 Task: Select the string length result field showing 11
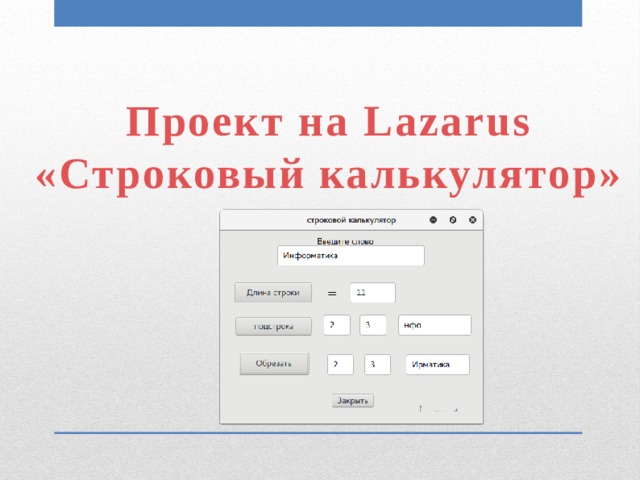tap(373, 292)
